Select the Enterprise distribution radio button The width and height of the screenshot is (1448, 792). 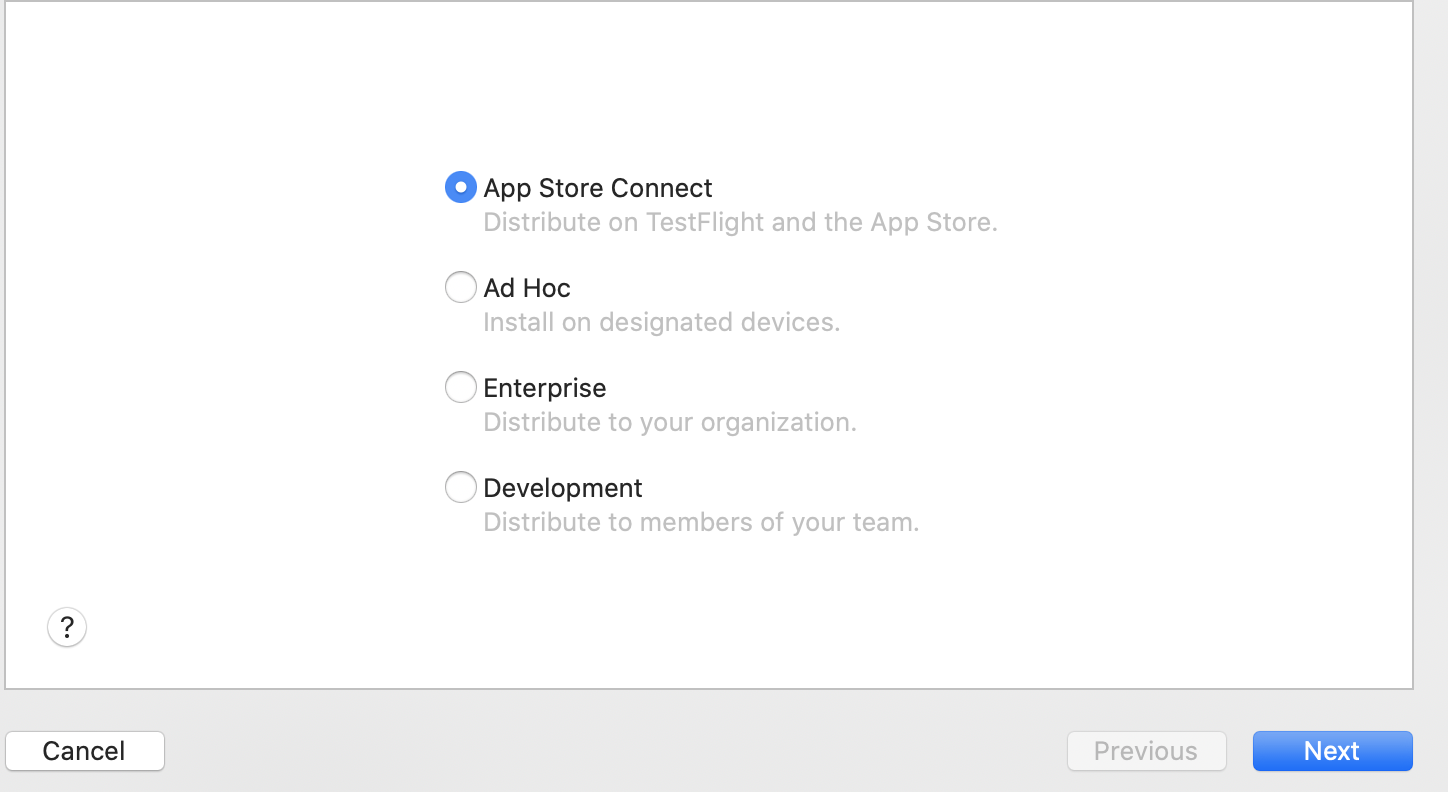tap(460, 387)
